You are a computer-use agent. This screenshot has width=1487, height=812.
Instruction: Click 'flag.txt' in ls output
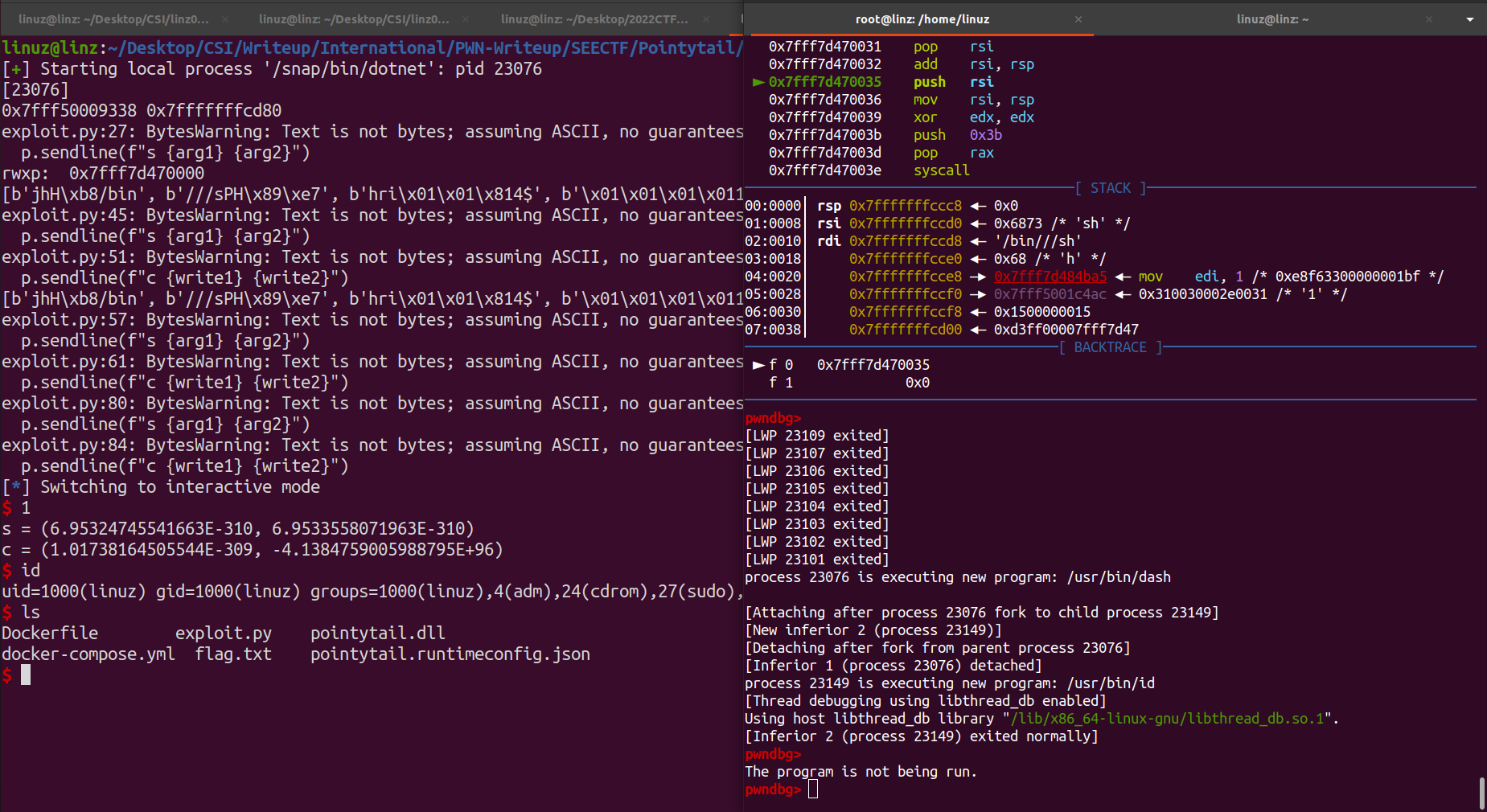(x=233, y=654)
